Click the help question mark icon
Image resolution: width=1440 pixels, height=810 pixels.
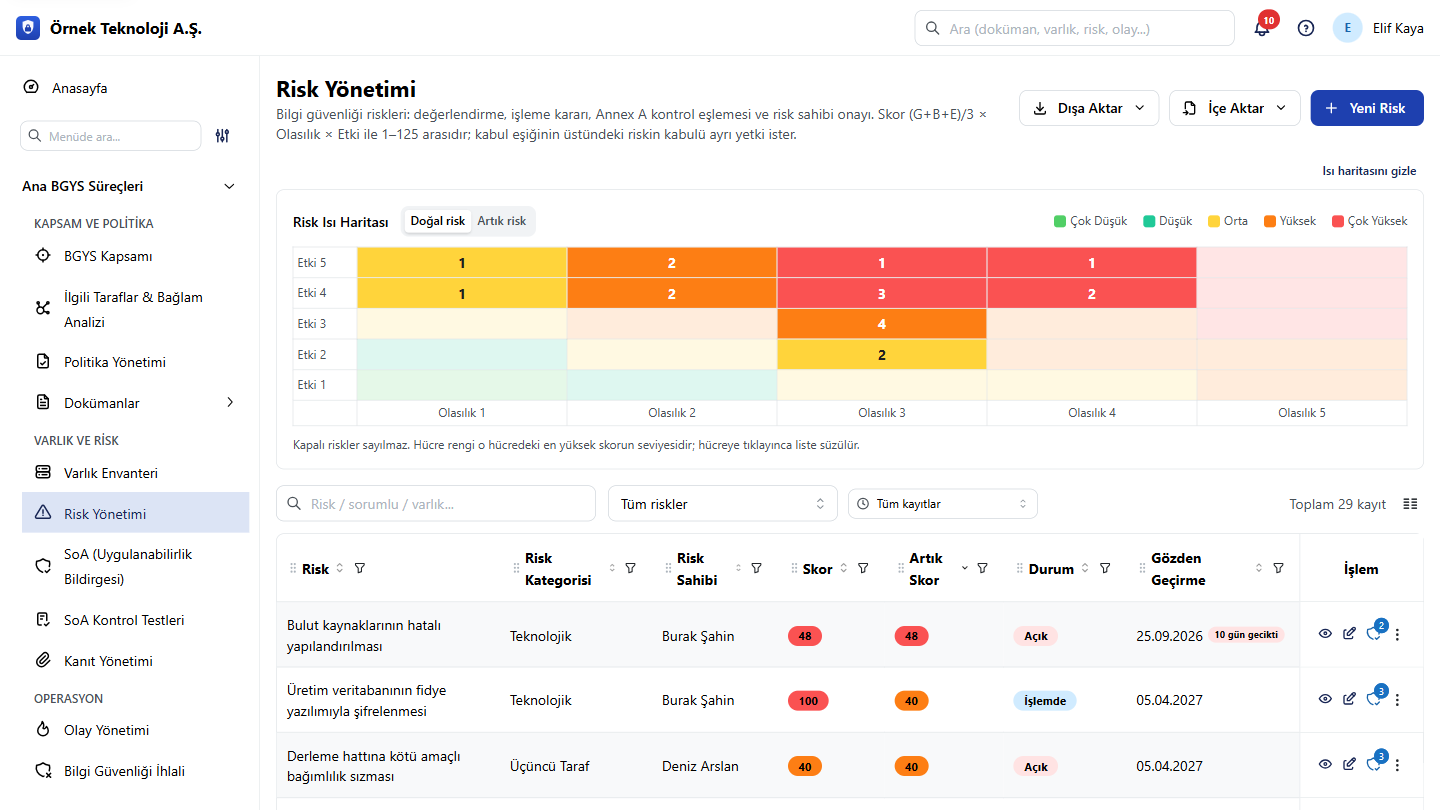point(1306,28)
